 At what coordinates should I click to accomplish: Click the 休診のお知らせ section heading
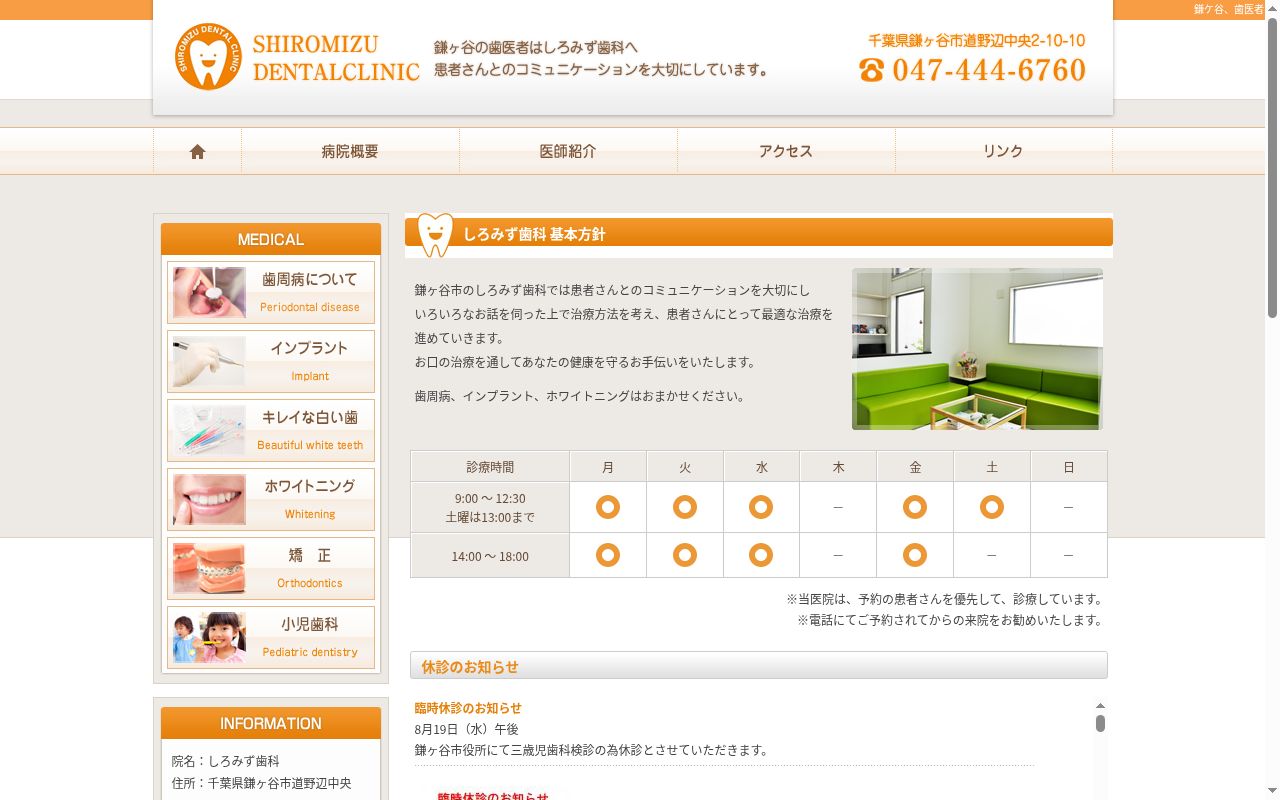(x=759, y=666)
